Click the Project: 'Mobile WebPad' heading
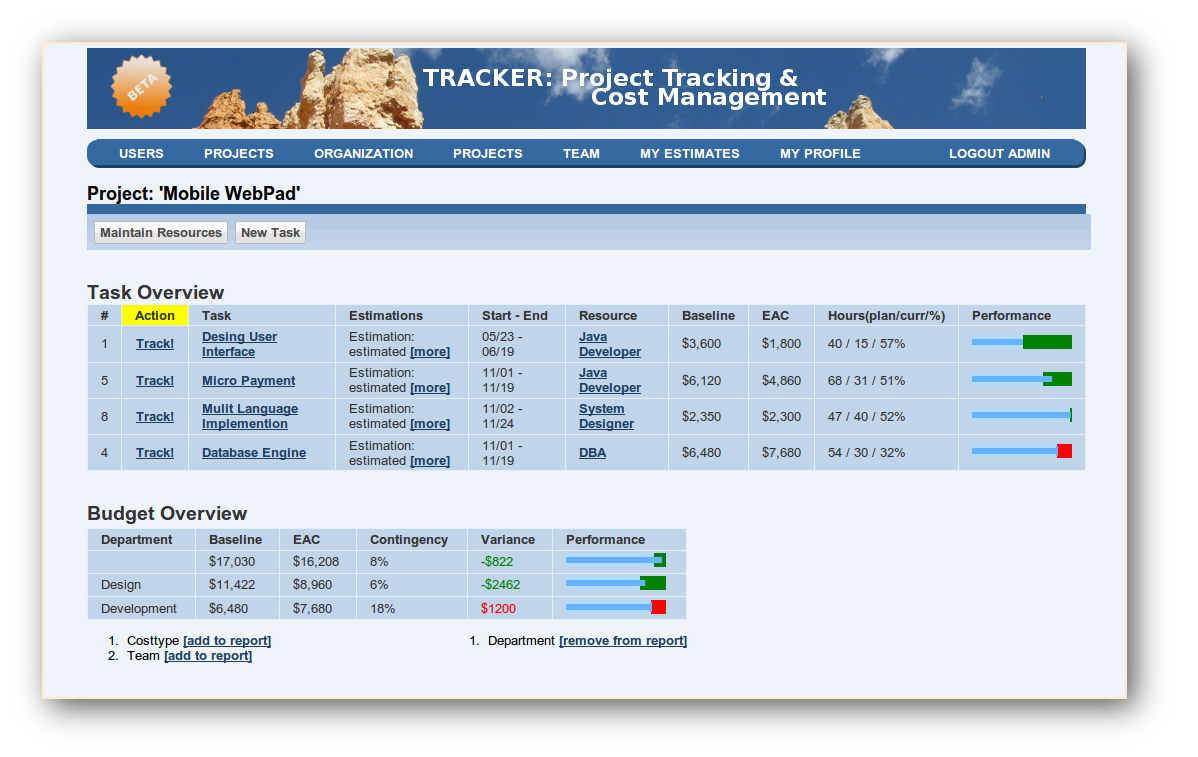 pos(193,193)
